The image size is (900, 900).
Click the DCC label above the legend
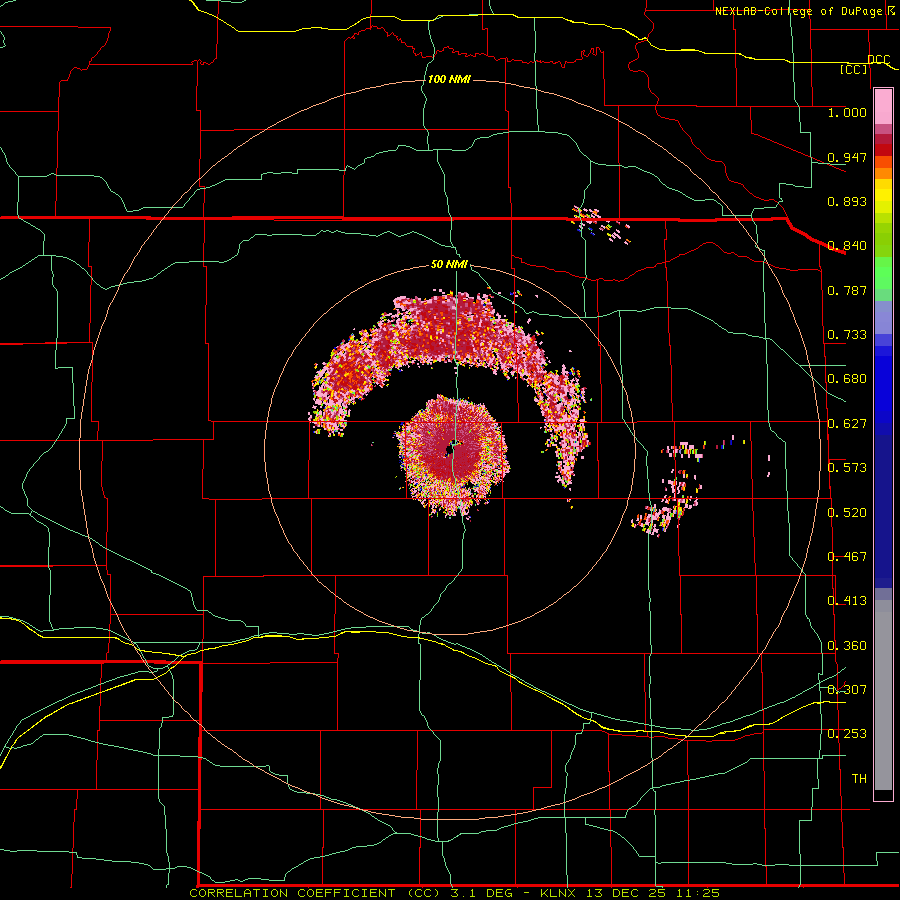click(879, 59)
